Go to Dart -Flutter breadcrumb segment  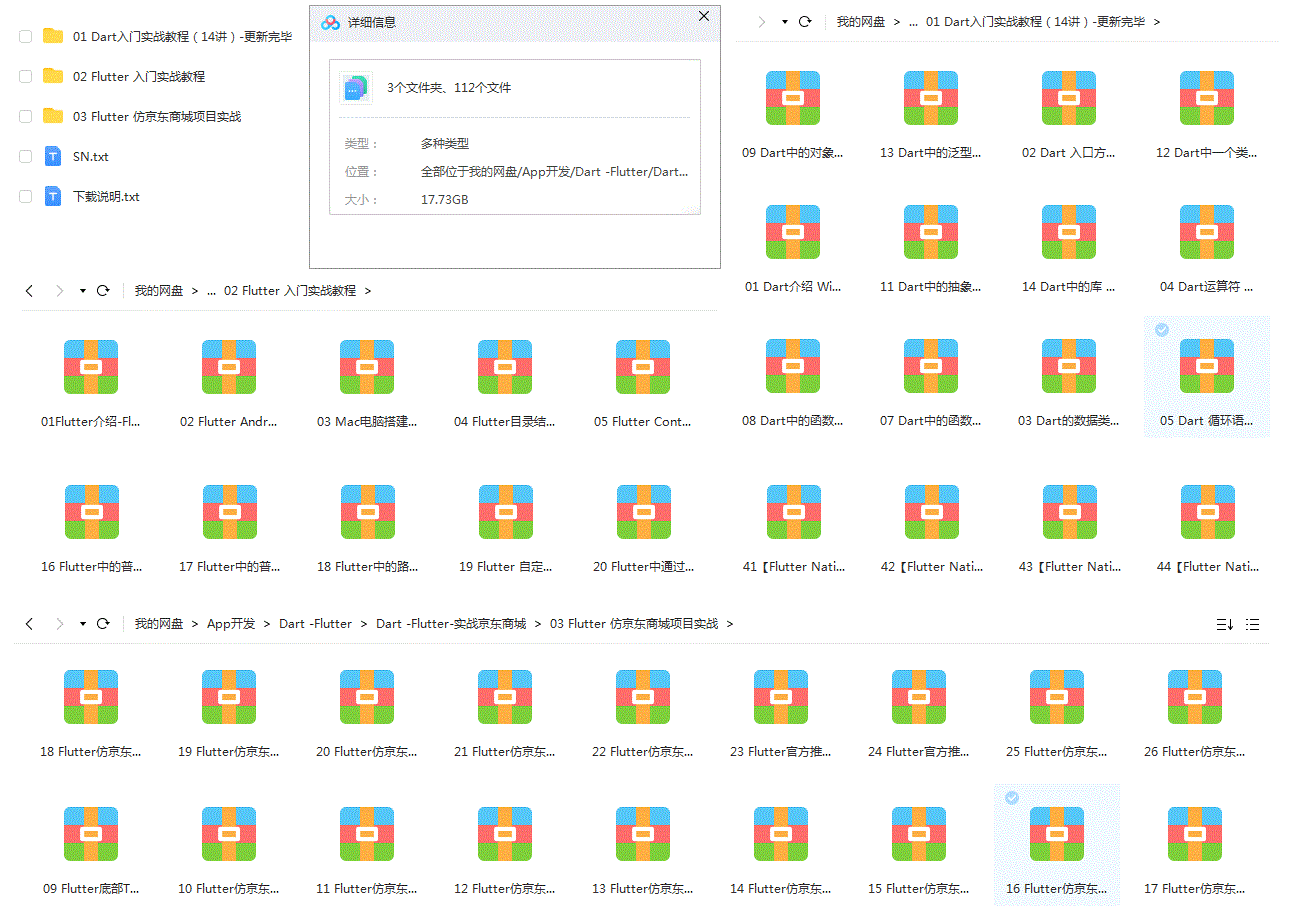point(315,623)
